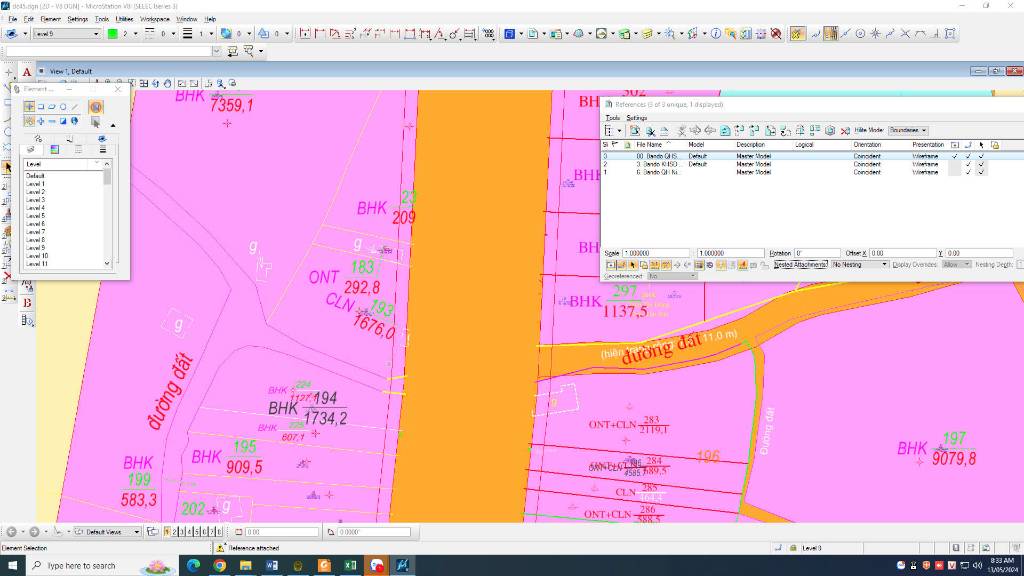
Task: Open the Utilities menu
Action: pos(125,19)
